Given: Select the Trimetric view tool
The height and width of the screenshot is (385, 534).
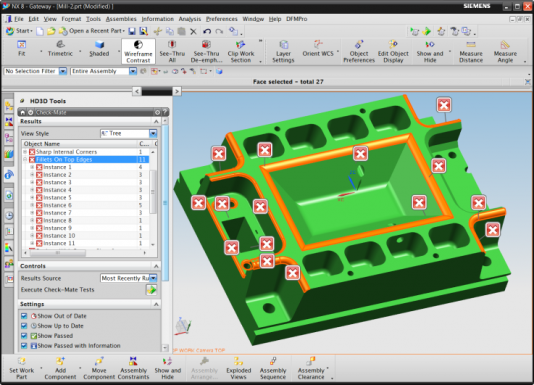Looking at the screenshot, I should [60, 48].
